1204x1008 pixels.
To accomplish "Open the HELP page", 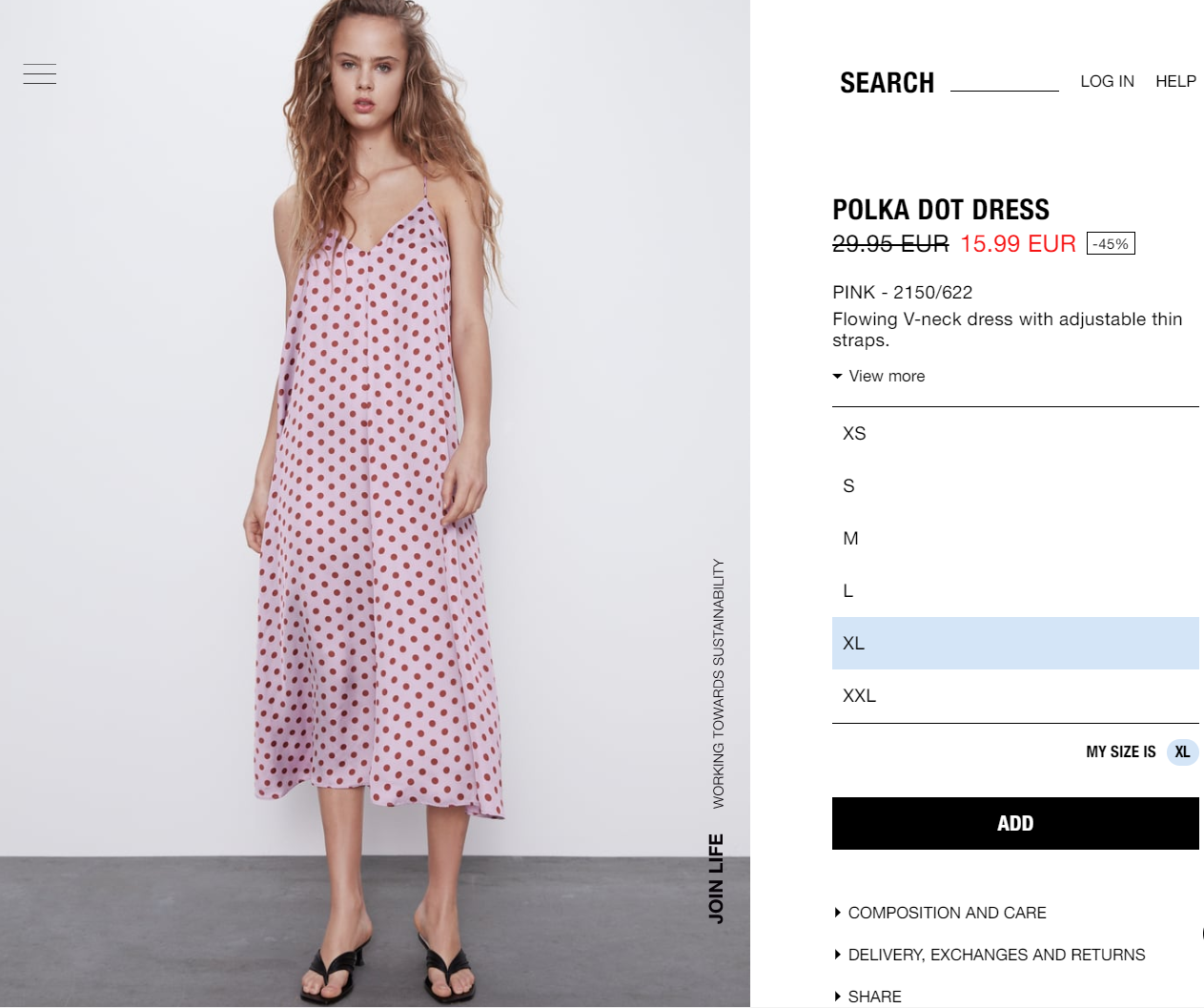I will point(1175,81).
